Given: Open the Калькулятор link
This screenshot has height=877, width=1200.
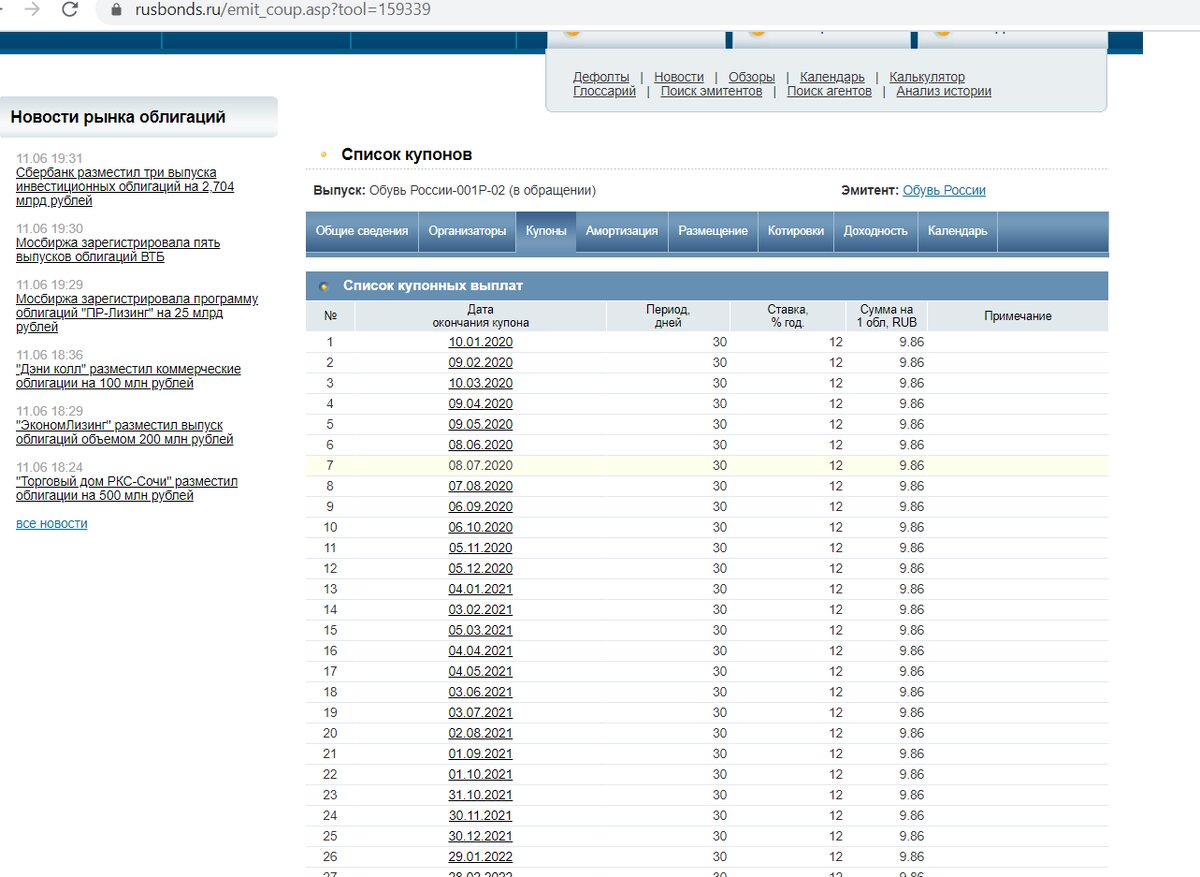Looking at the screenshot, I should coord(927,77).
